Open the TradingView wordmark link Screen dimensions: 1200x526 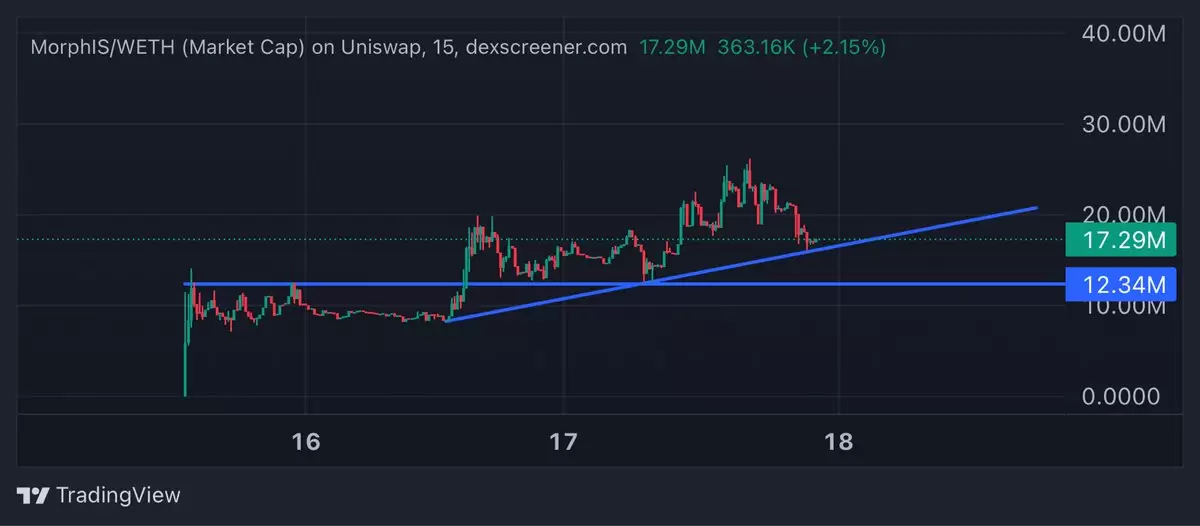118,495
